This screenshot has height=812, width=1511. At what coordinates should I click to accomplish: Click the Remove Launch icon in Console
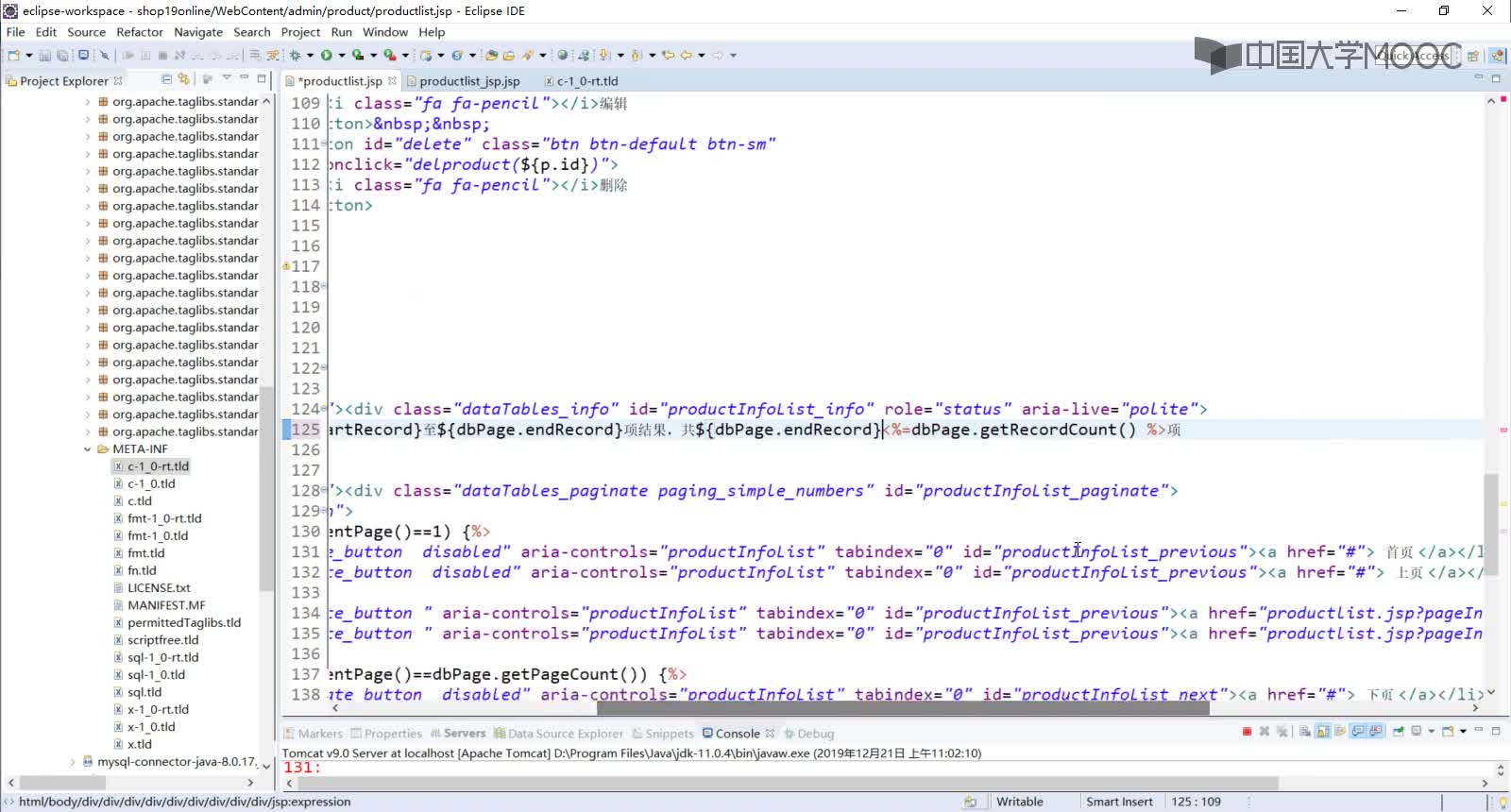(1265, 732)
